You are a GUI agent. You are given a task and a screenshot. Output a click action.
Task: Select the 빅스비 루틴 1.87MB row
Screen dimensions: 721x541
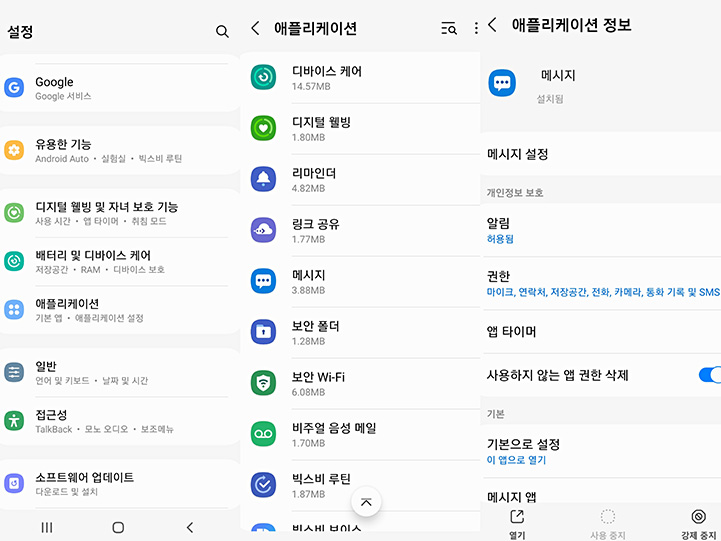tap(360, 485)
